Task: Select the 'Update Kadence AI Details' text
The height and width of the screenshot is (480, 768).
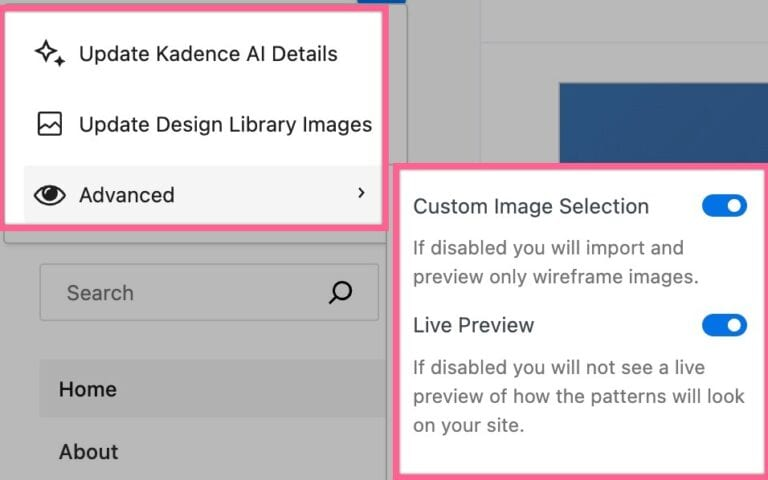Action: 208,54
